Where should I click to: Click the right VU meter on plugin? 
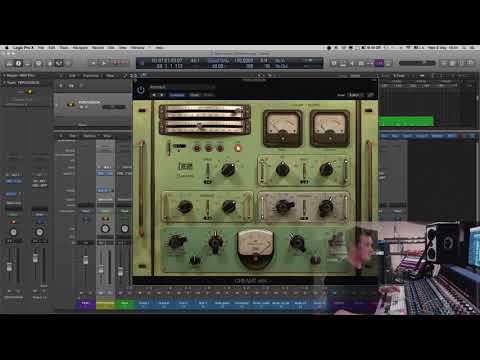click(x=330, y=129)
